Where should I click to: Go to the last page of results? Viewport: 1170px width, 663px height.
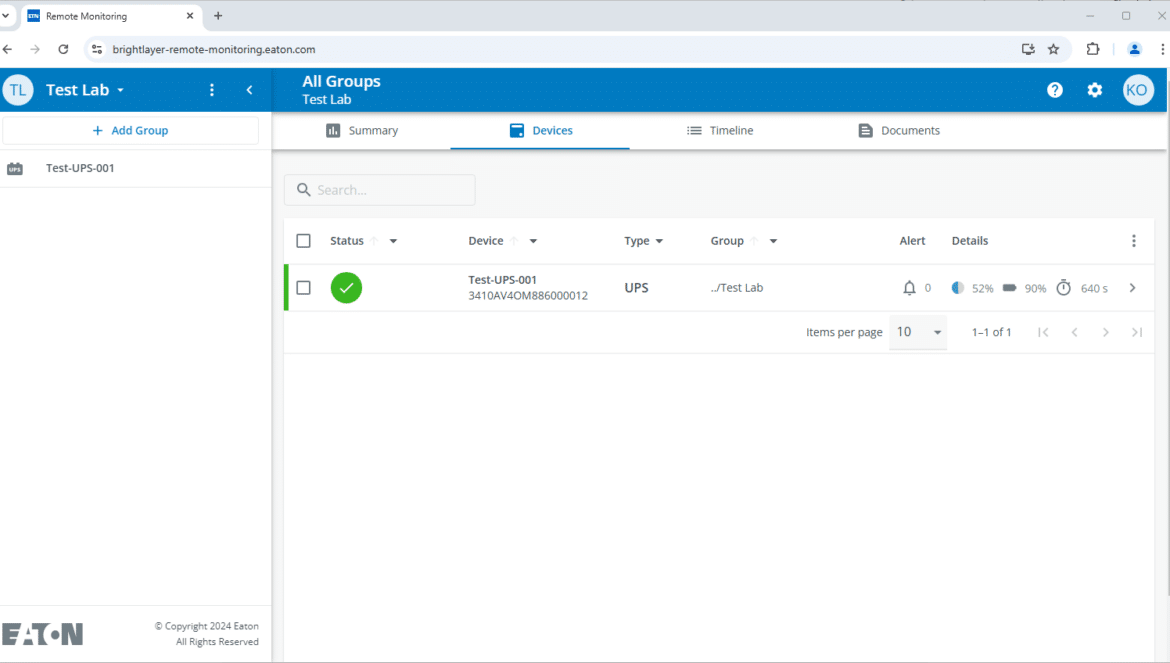(1137, 333)
